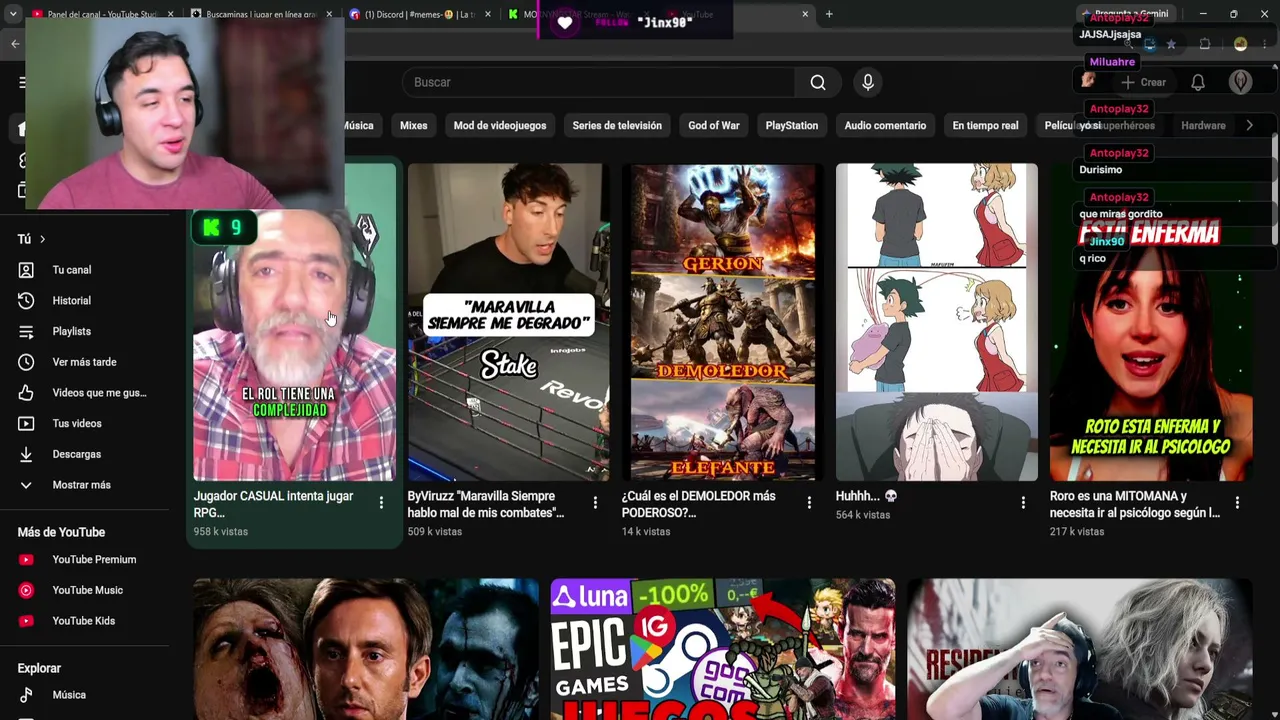1280x720 pixels.
Task: Select the Hardware filter chip
Action: click(x=1203, y=125)
